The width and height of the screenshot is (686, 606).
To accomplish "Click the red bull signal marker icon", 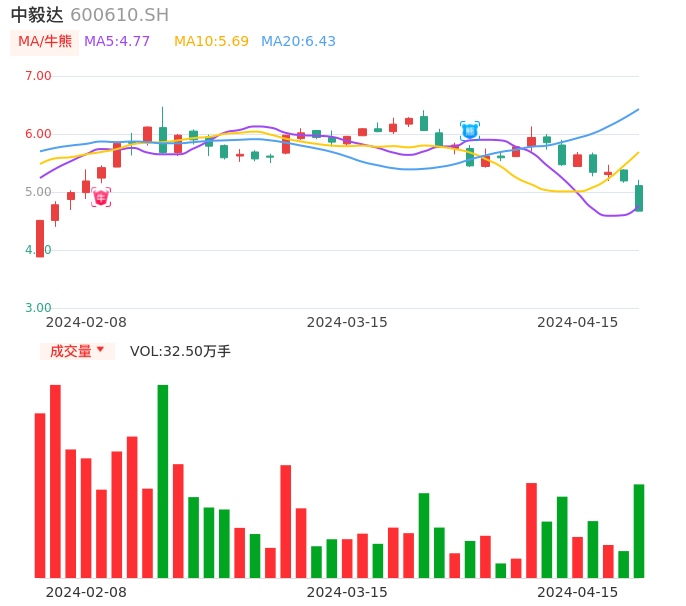I will [101, 197].
